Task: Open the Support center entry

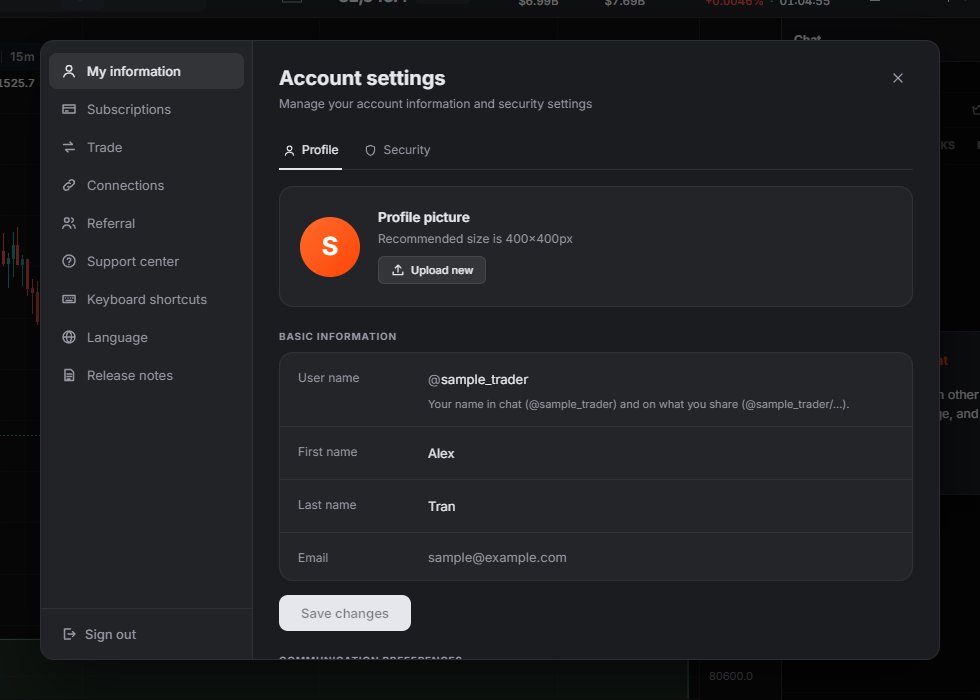Action: tap(146, 261)
